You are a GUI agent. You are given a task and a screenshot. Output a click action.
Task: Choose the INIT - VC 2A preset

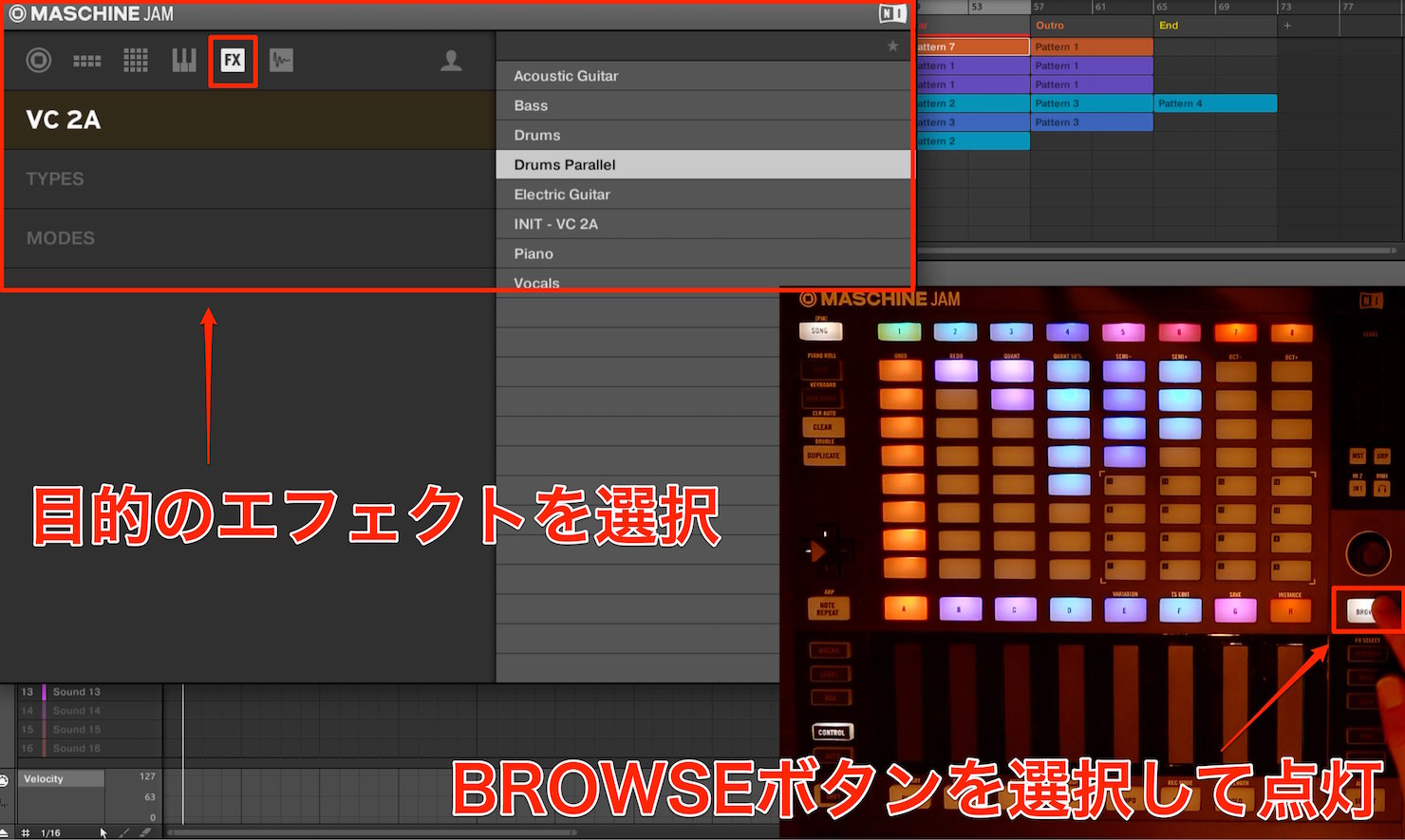pos(703,224)
